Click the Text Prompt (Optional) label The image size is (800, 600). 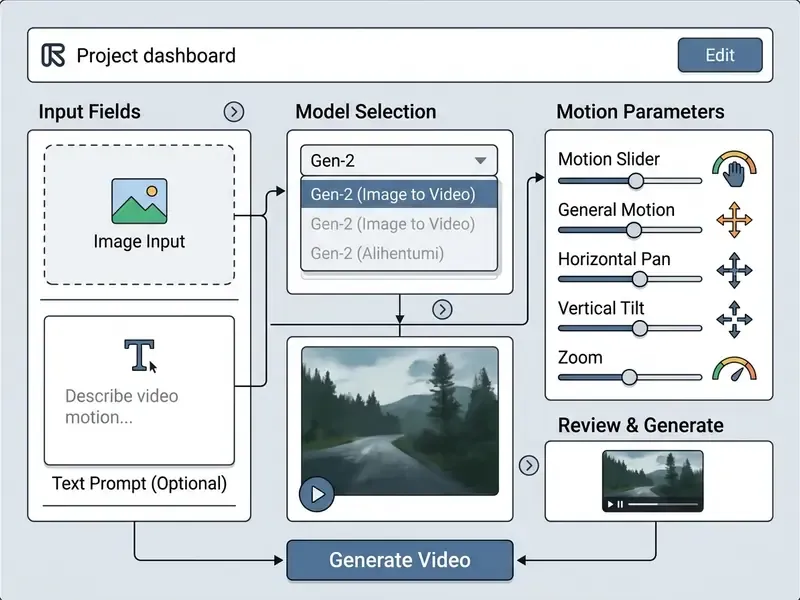pos(139,483)
